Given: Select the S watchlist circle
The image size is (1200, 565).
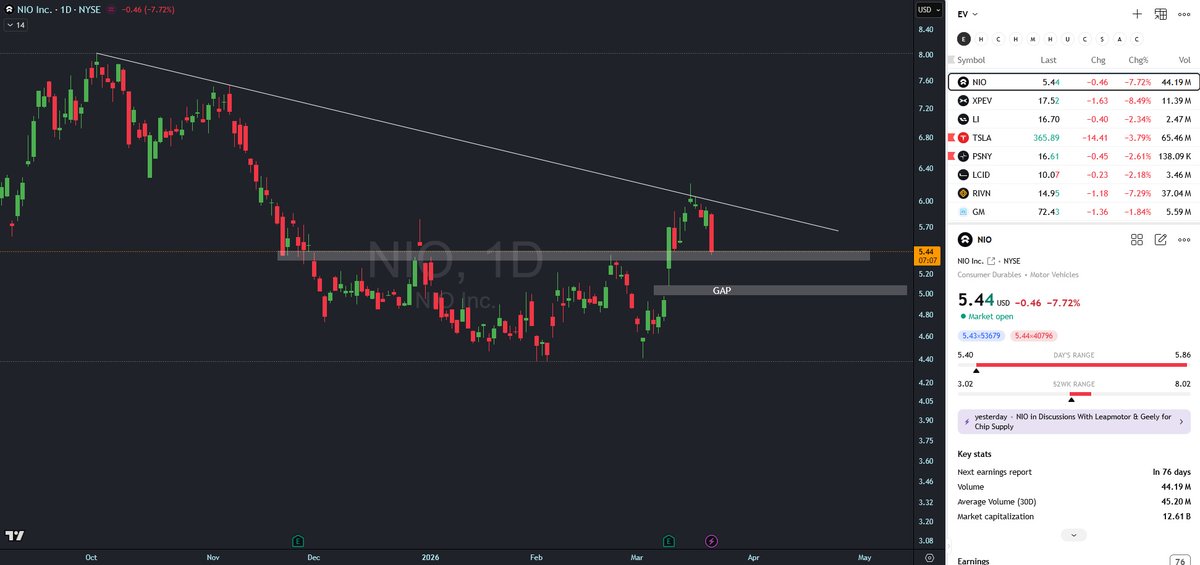Looking at the screenshot, I should tap(1102, 39).
